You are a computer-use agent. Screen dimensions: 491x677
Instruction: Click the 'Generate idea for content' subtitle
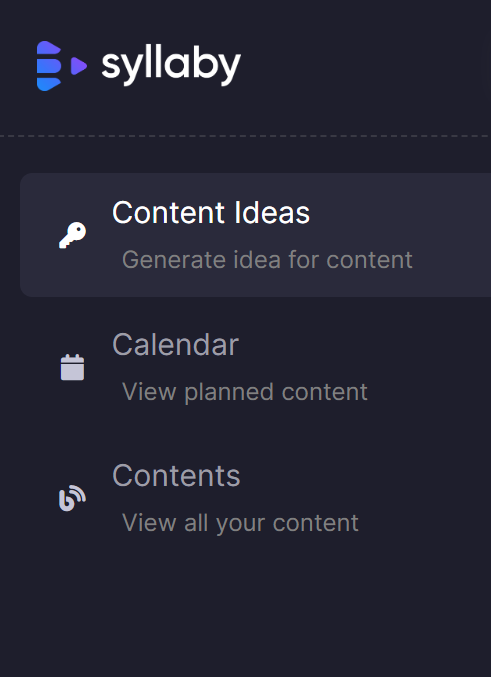(x=267, y=260)
